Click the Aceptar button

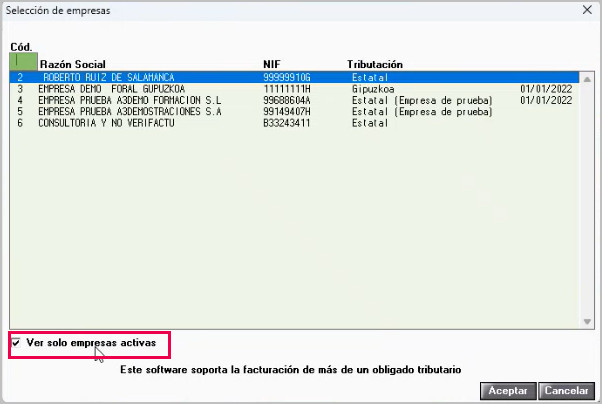508,391
